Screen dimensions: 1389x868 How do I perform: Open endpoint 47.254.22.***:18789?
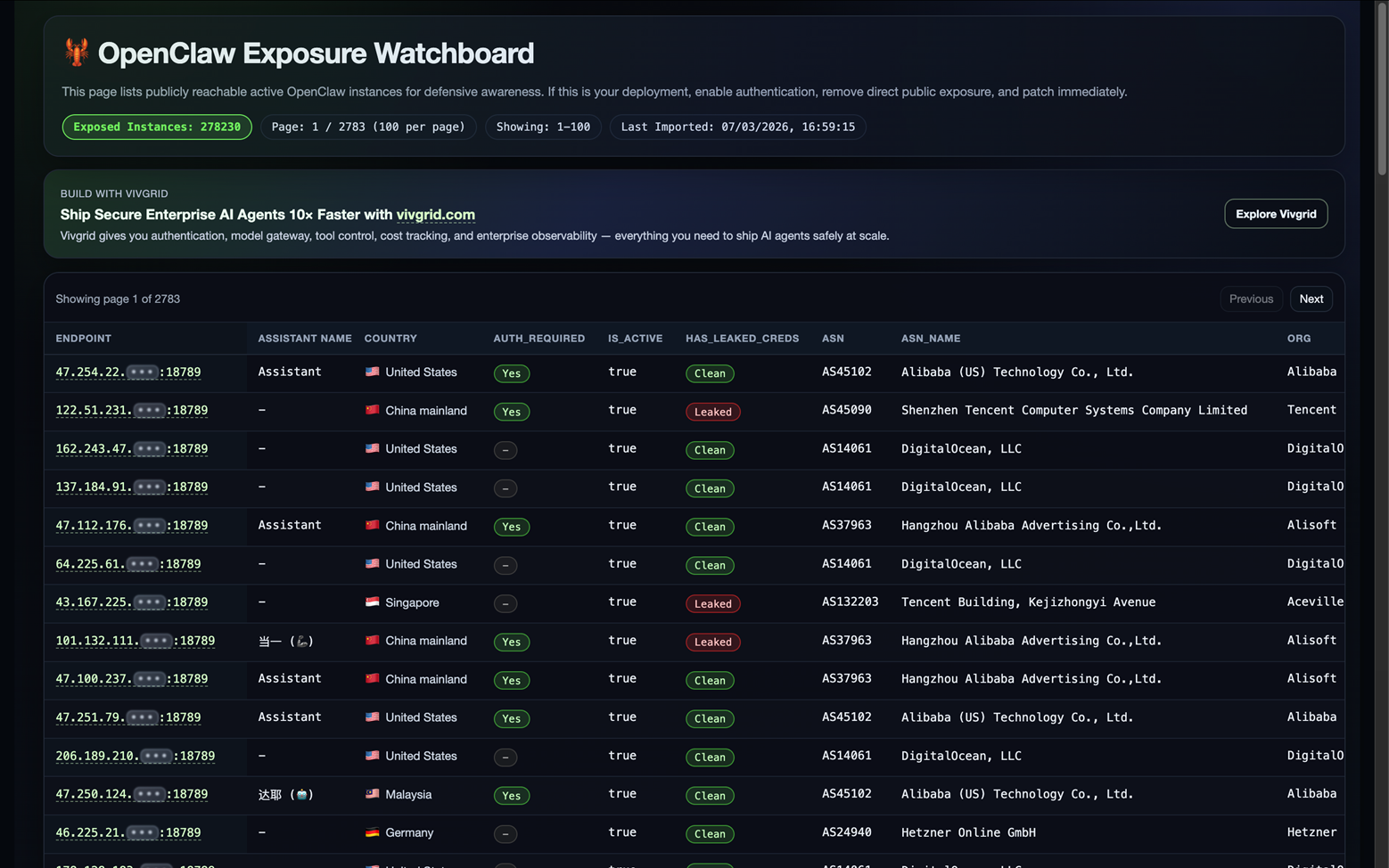point(128,373)
